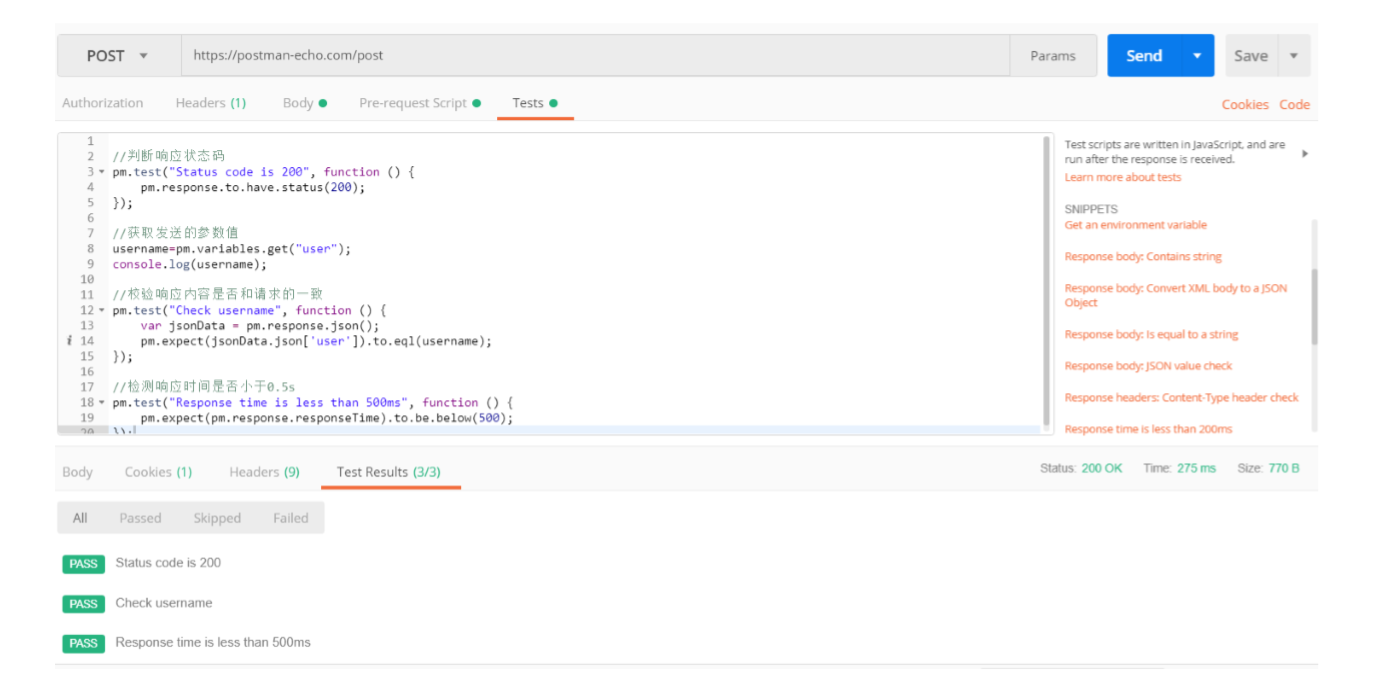Switch to the Authorization tab
The image size is (1380, 694).
[102, 103]
